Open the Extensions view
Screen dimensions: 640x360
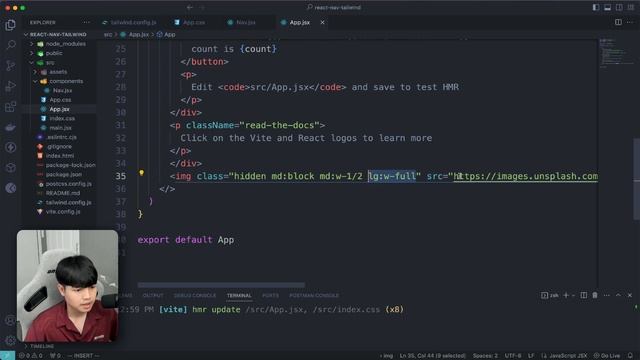pyautogui.click(x=11, y=107)
